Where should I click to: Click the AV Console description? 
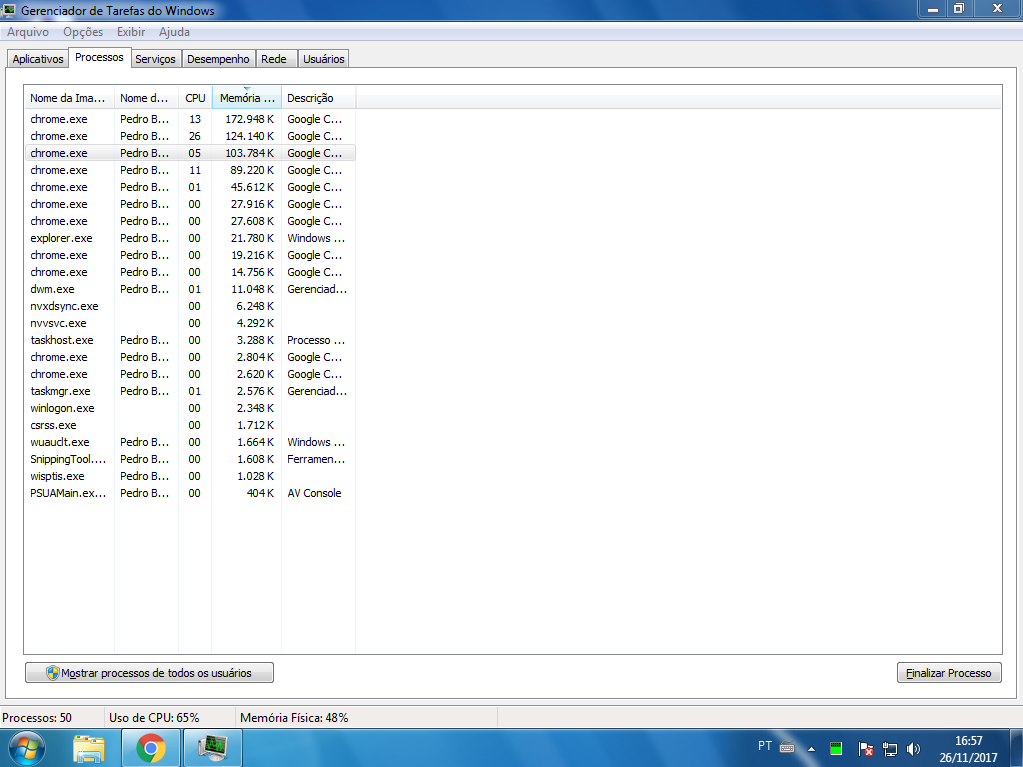click(314, 493)
